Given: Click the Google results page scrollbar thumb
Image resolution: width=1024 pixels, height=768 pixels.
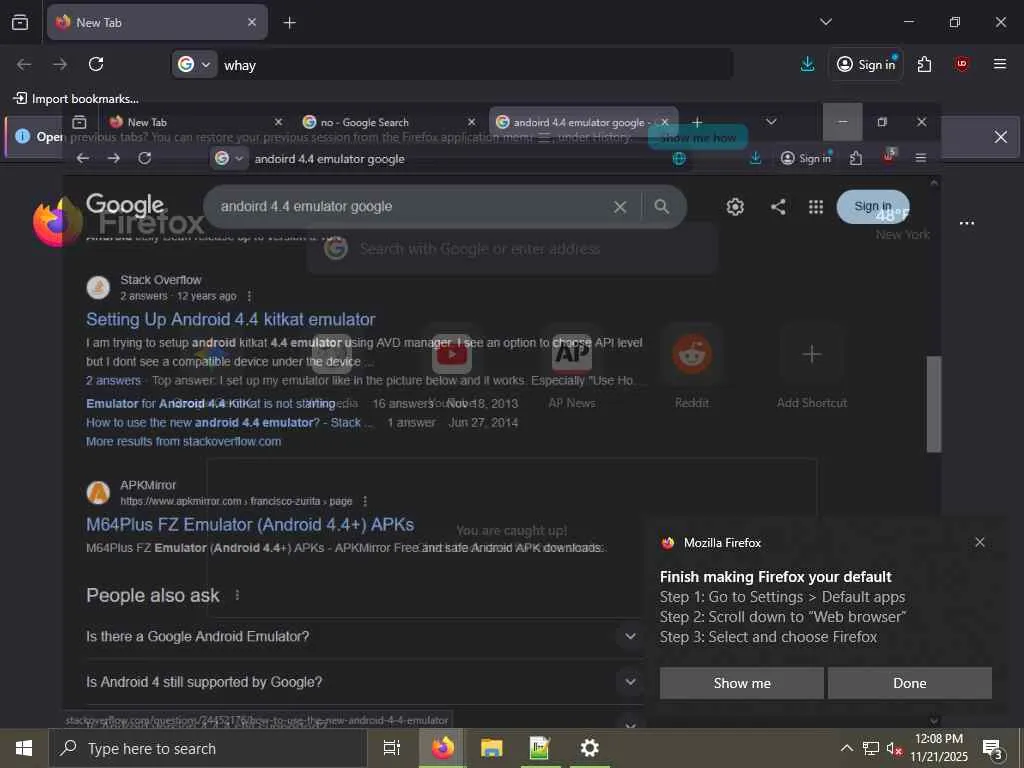Looking at the screenshot, I should (934, 404).
